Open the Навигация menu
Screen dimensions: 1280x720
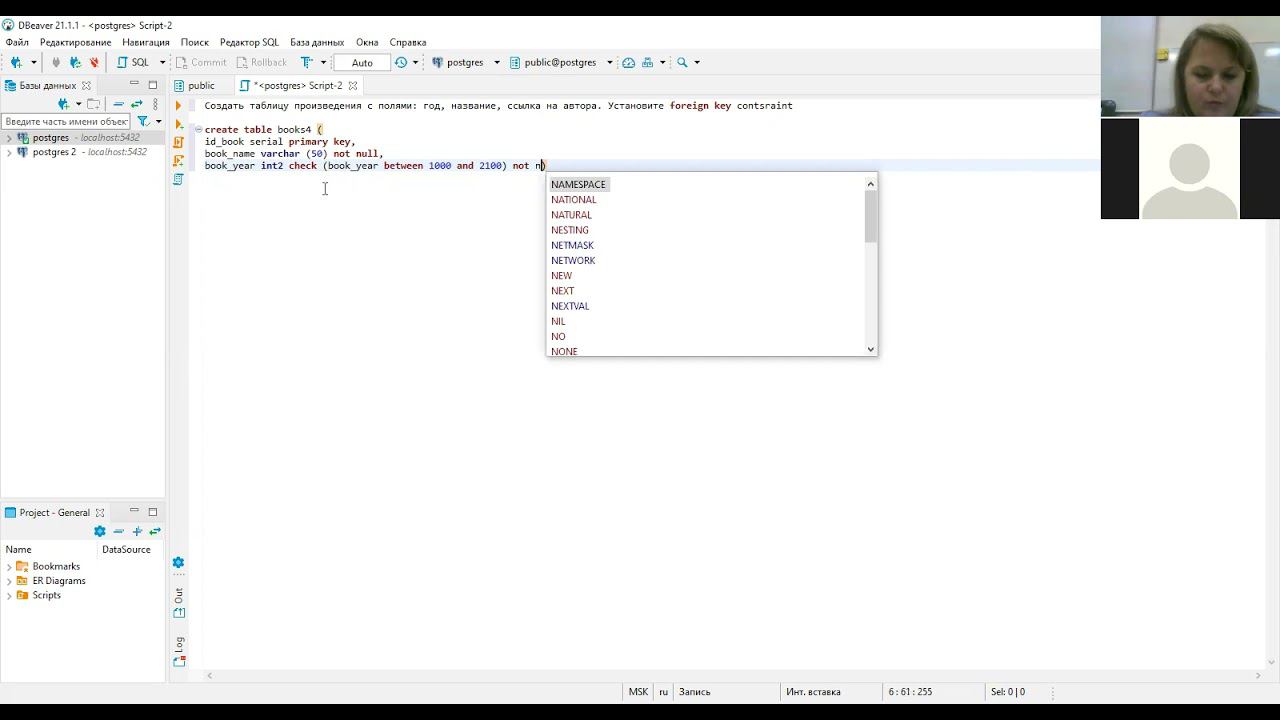tap(146, 42)
